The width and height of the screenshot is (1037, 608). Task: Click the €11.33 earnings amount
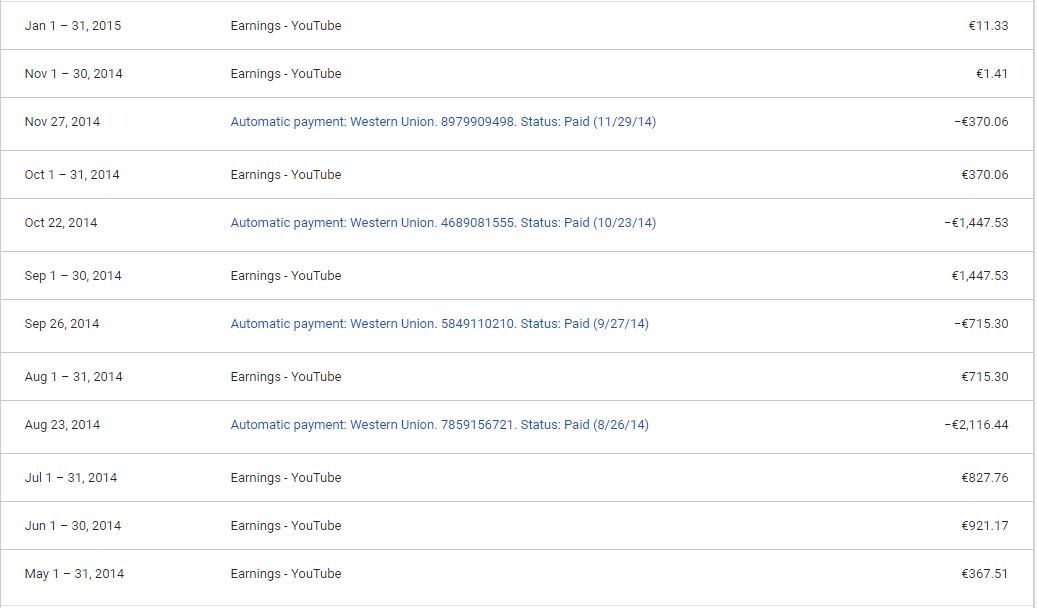pos(988,26)
